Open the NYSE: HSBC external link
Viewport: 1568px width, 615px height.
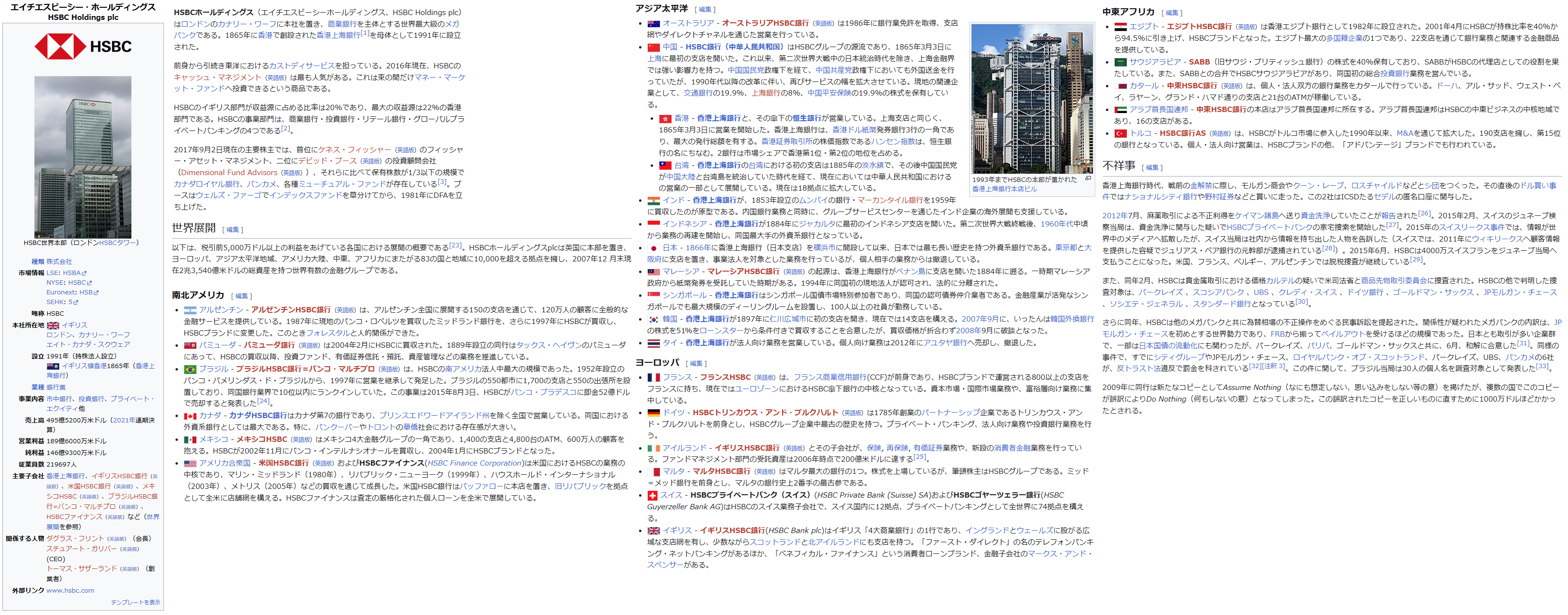69,283
